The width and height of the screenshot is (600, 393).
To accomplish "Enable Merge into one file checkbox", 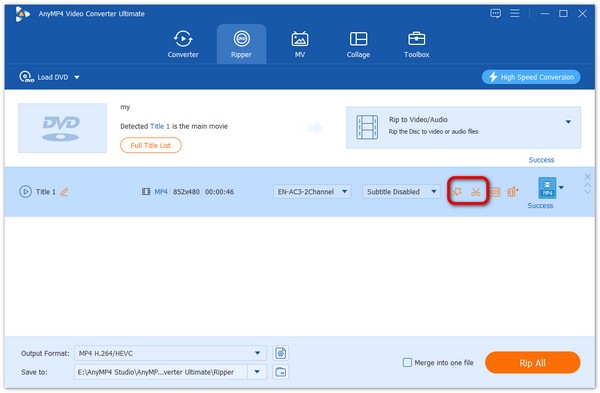I will point(407,362).
